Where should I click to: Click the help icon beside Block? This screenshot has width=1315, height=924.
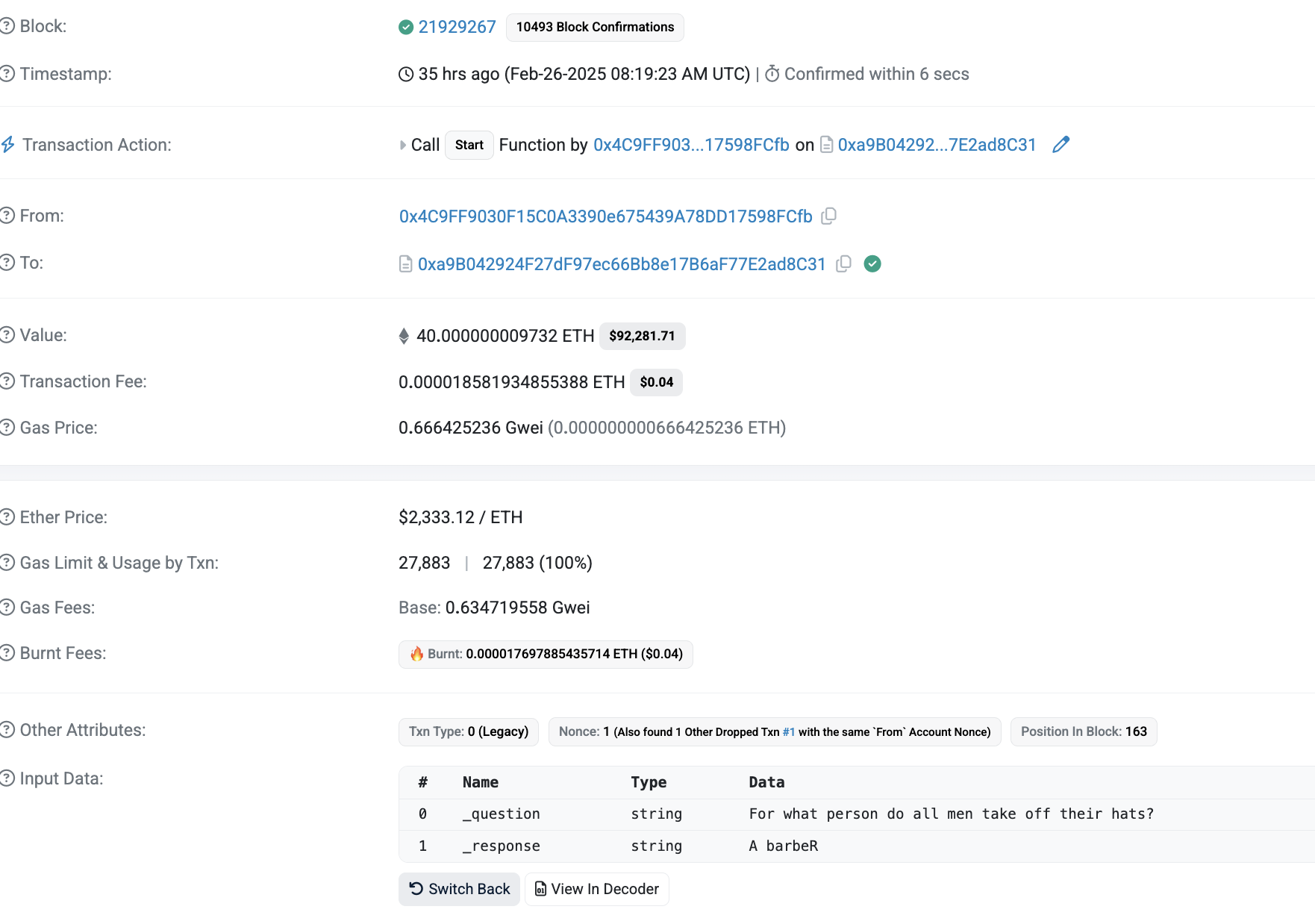(x=7, y=26)
